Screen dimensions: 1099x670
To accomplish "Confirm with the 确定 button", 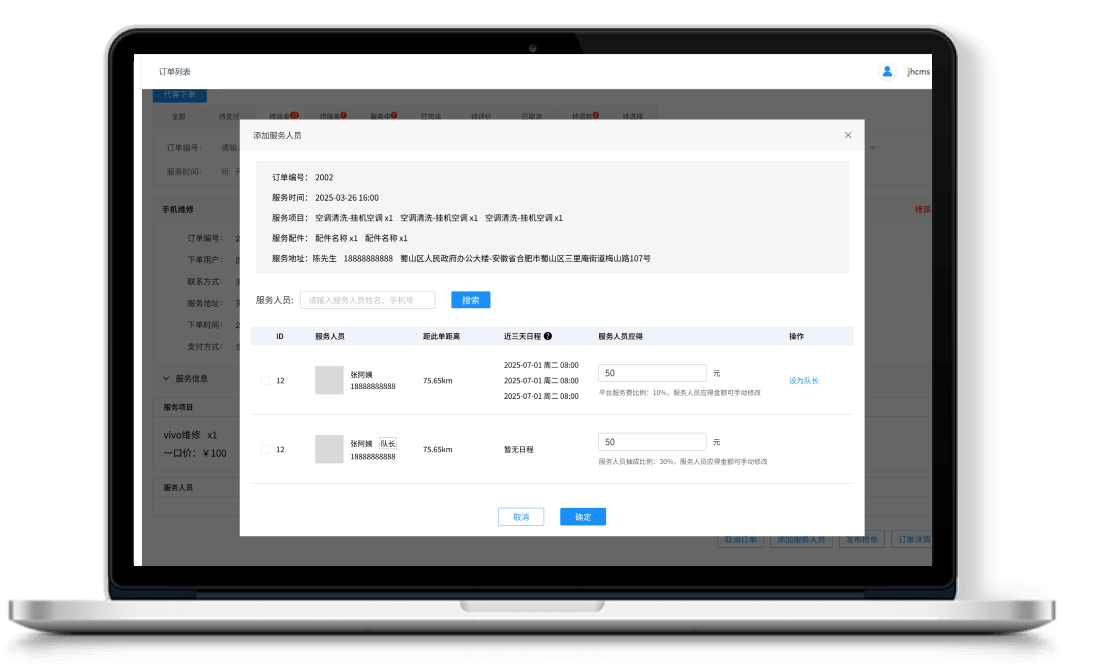I will (x=582, y=517).
